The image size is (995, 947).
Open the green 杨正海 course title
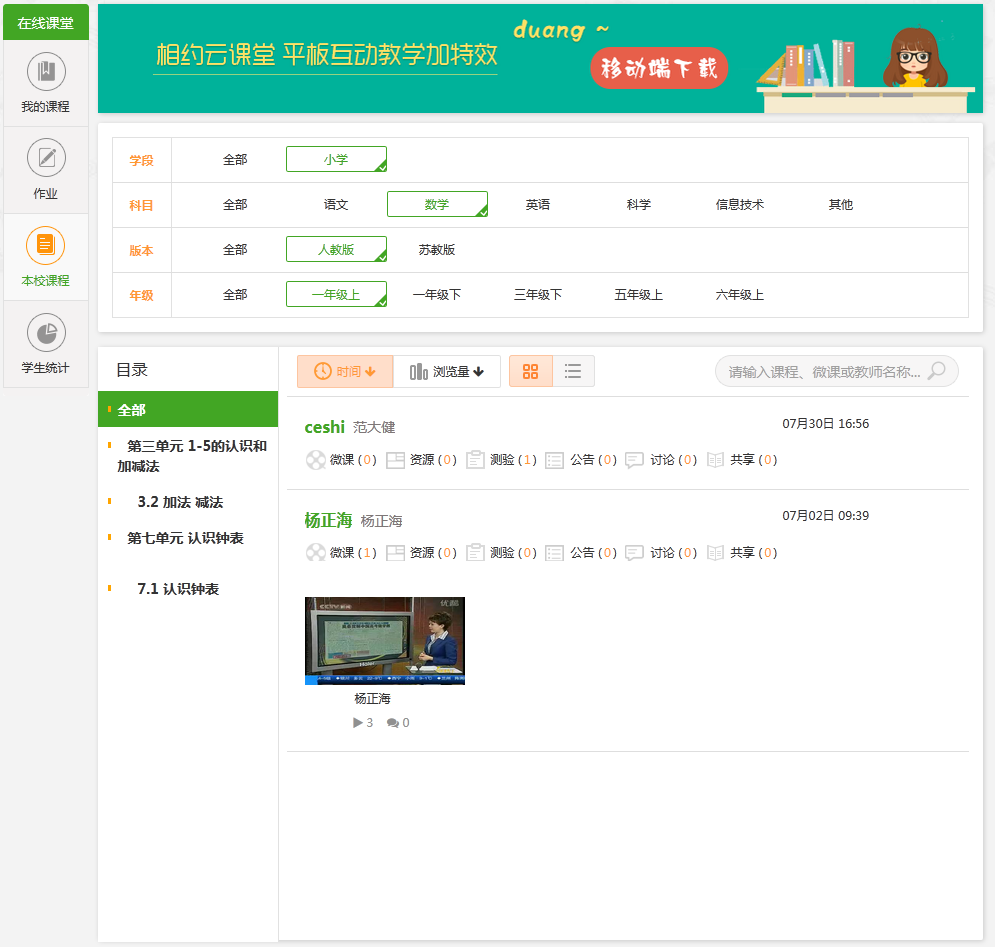[x=328, y=520]
